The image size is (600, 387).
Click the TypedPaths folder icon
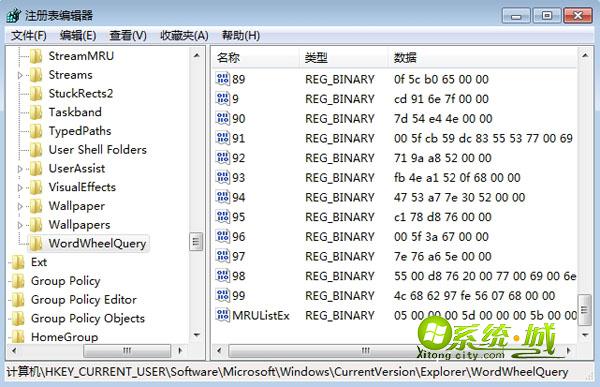click(x=36, y=131)
